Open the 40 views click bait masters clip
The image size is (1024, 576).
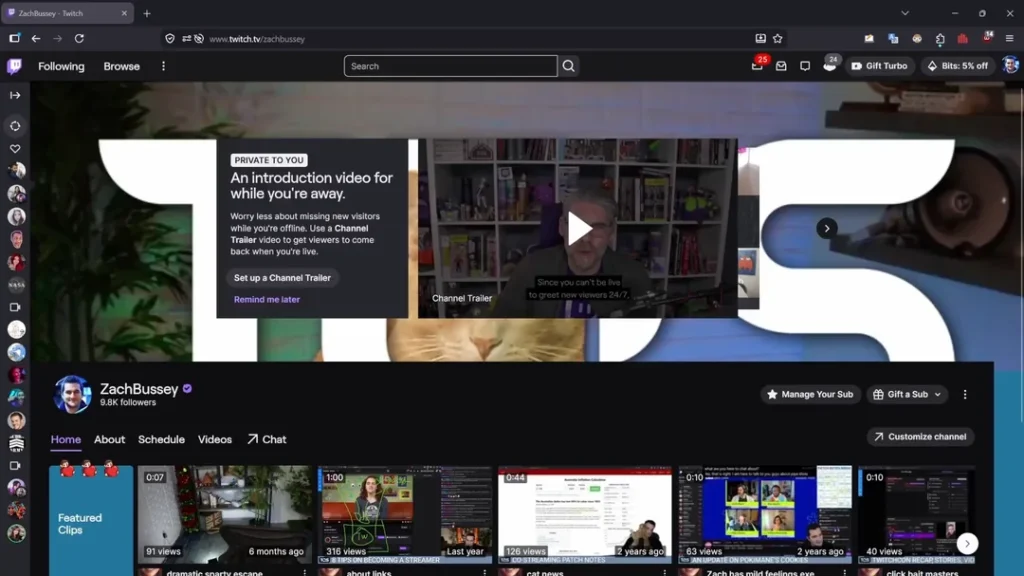pos(916,515)
